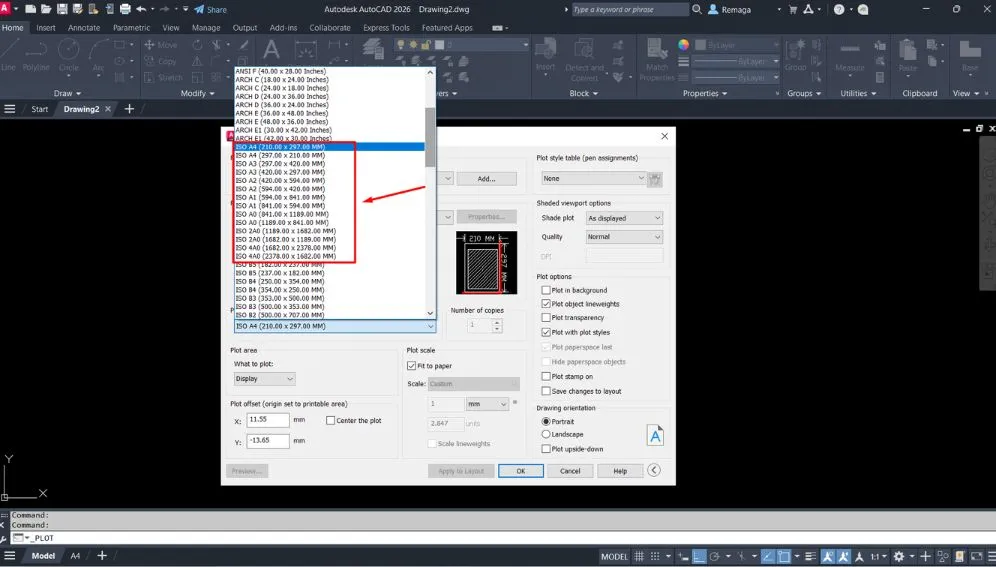
Task: Switch to the A4 layout tab
Action: (75, 557)
